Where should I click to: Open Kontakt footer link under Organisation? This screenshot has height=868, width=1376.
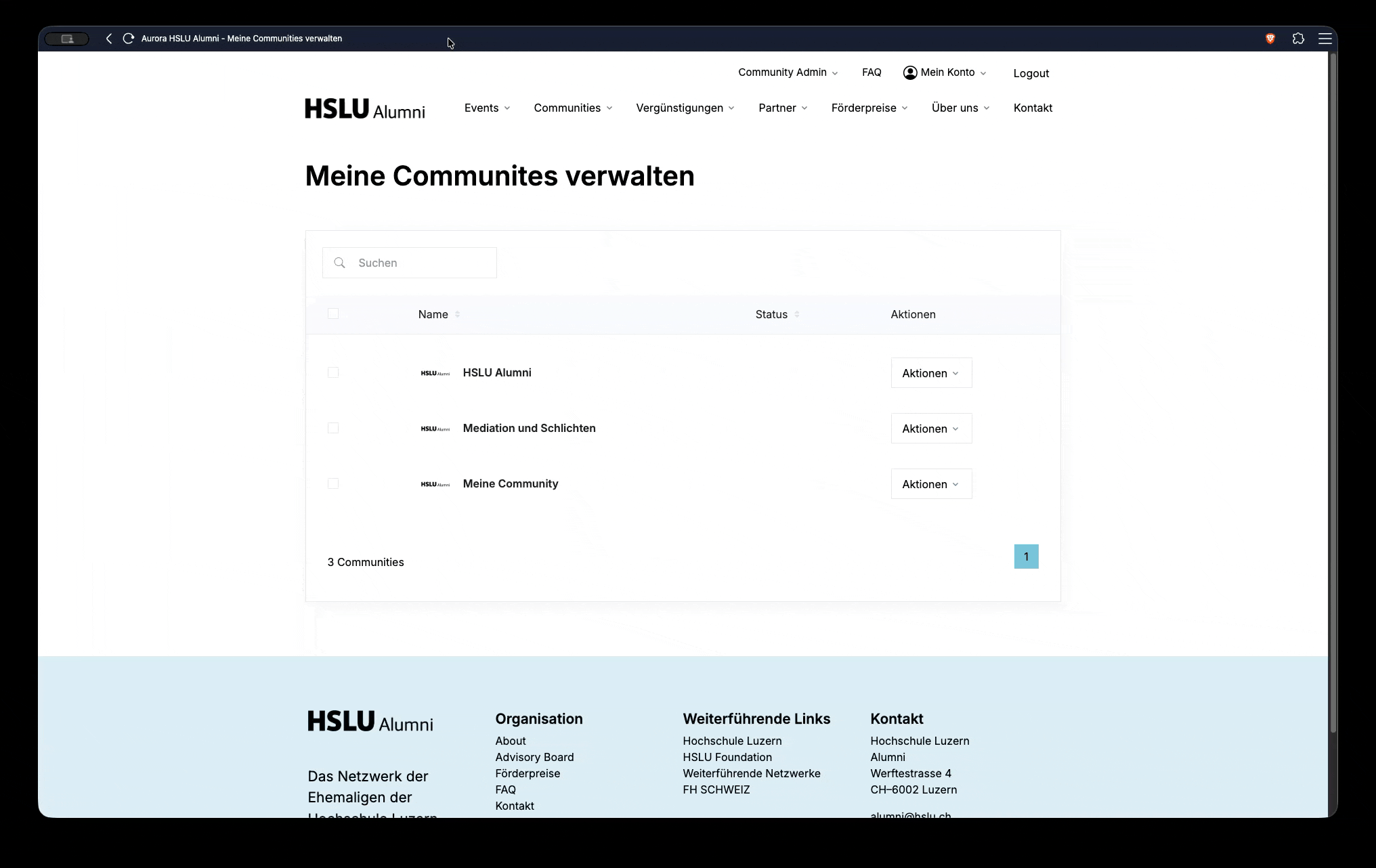pos(515,806)
